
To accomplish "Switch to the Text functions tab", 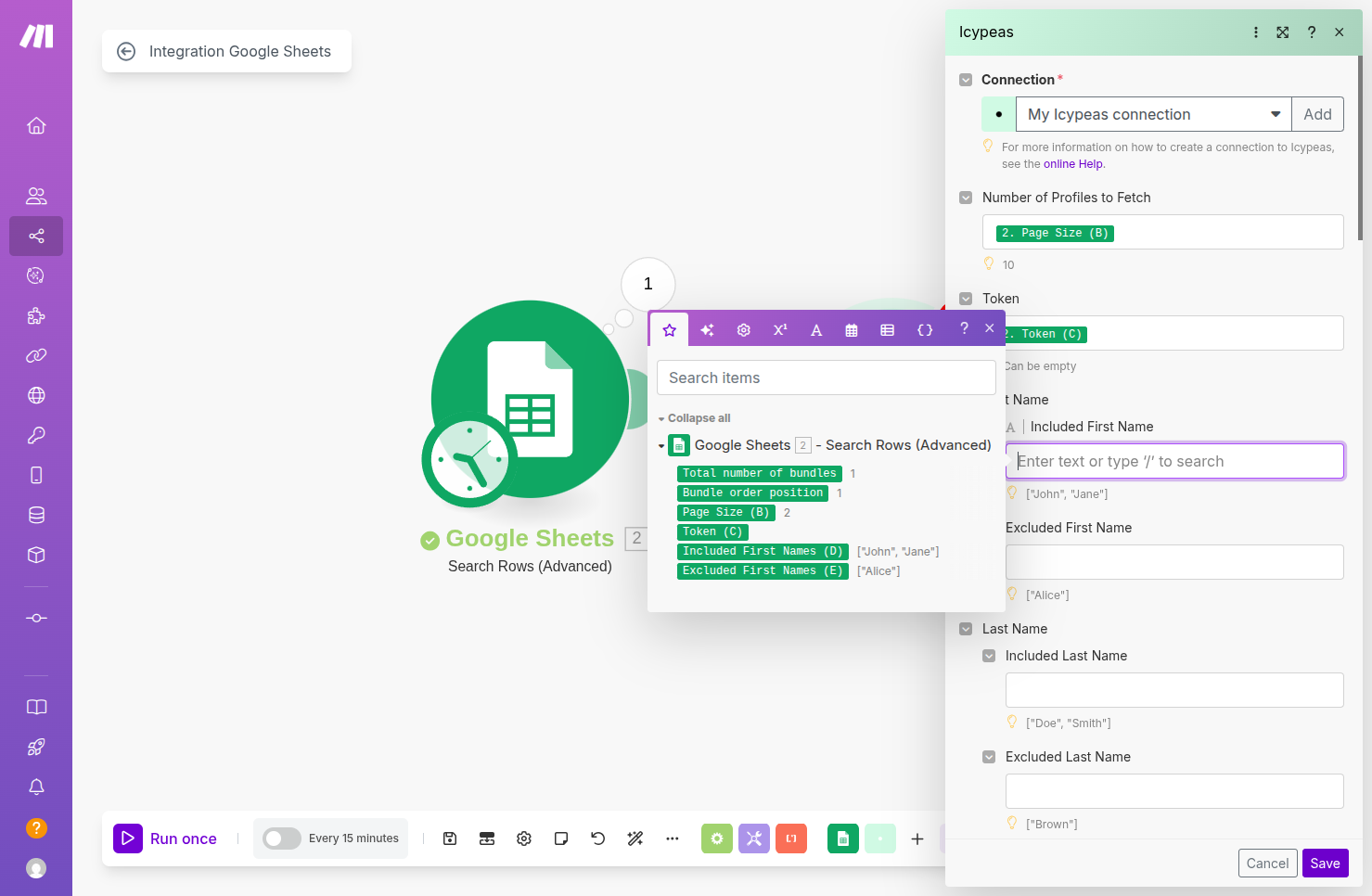I will coord(816,330).
